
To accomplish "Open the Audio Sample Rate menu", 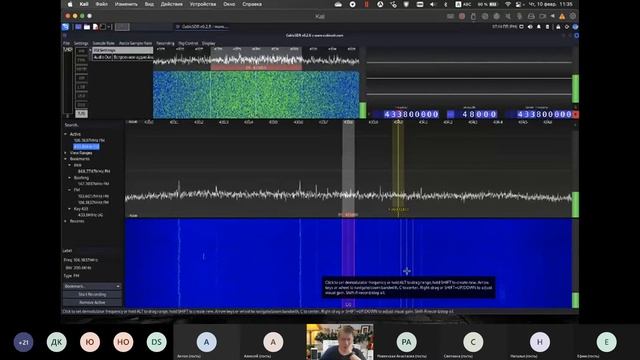I will click(135, 43).
